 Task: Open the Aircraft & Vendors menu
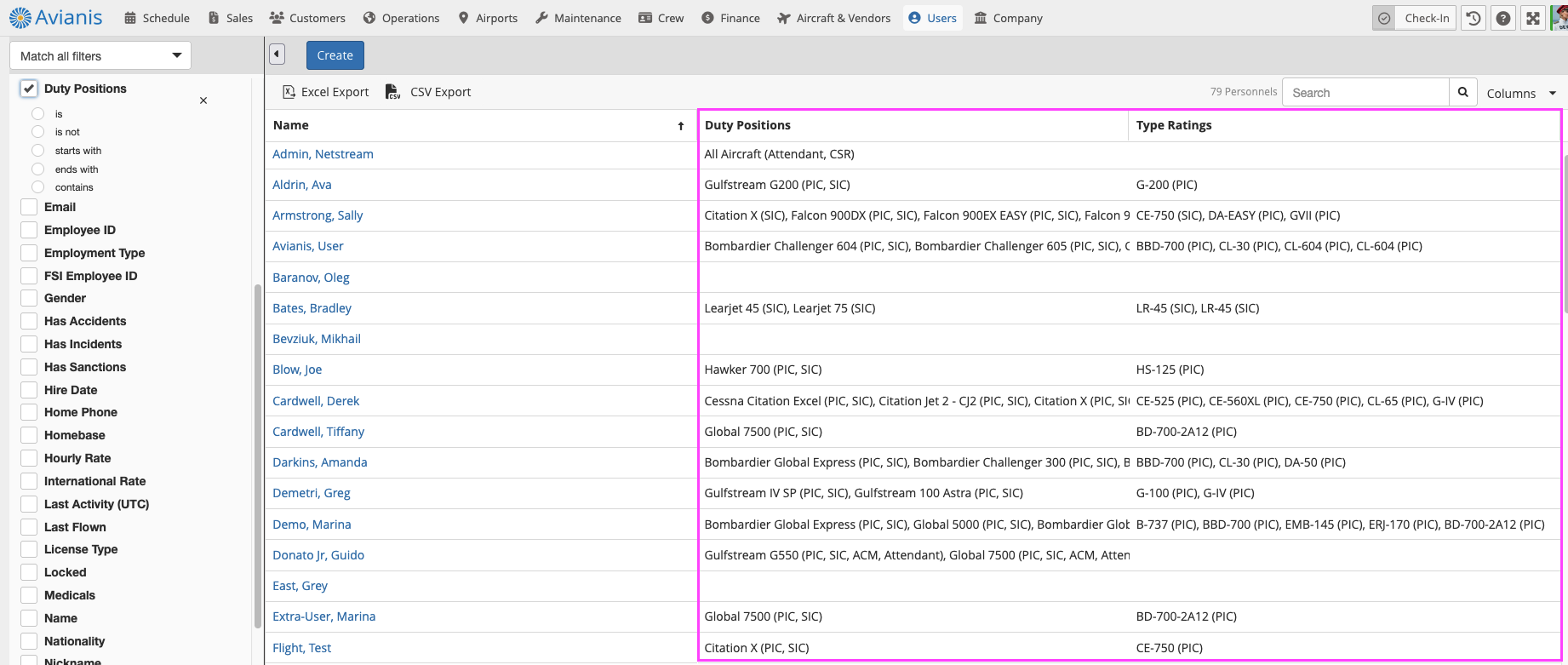pyautogui.click(x=834, y=18)
